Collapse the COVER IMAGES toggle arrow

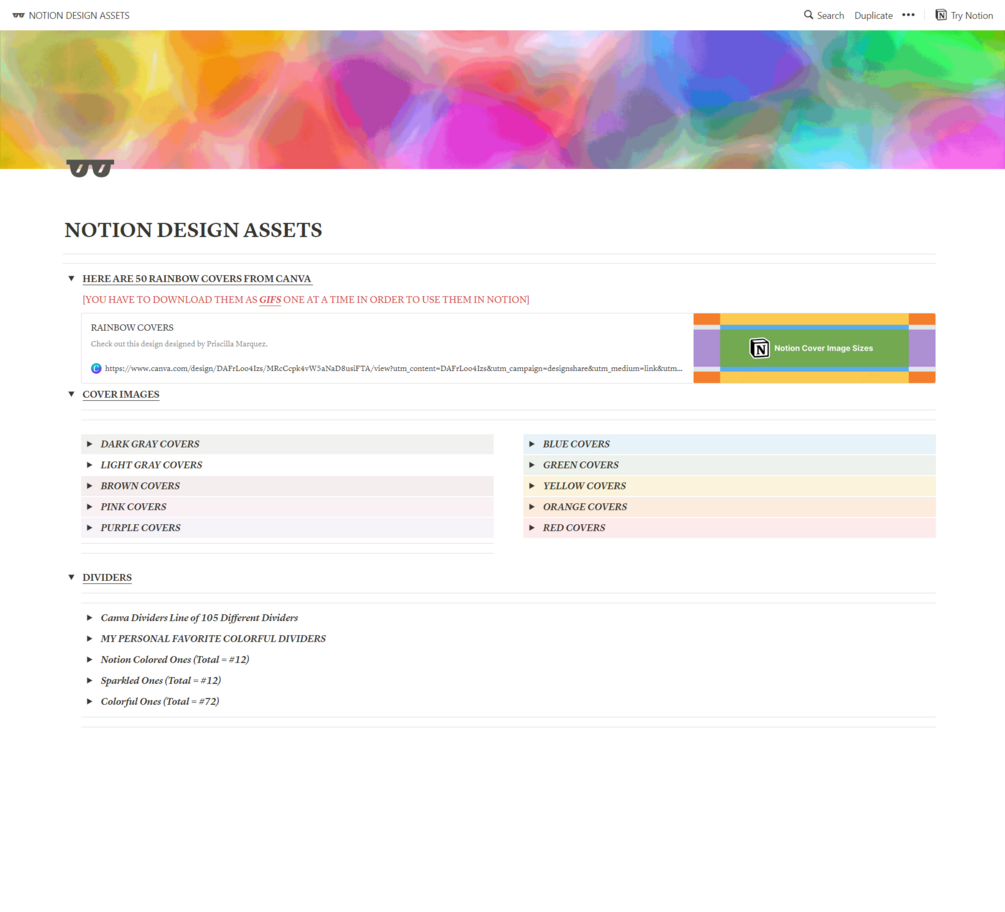coord(71,394)
